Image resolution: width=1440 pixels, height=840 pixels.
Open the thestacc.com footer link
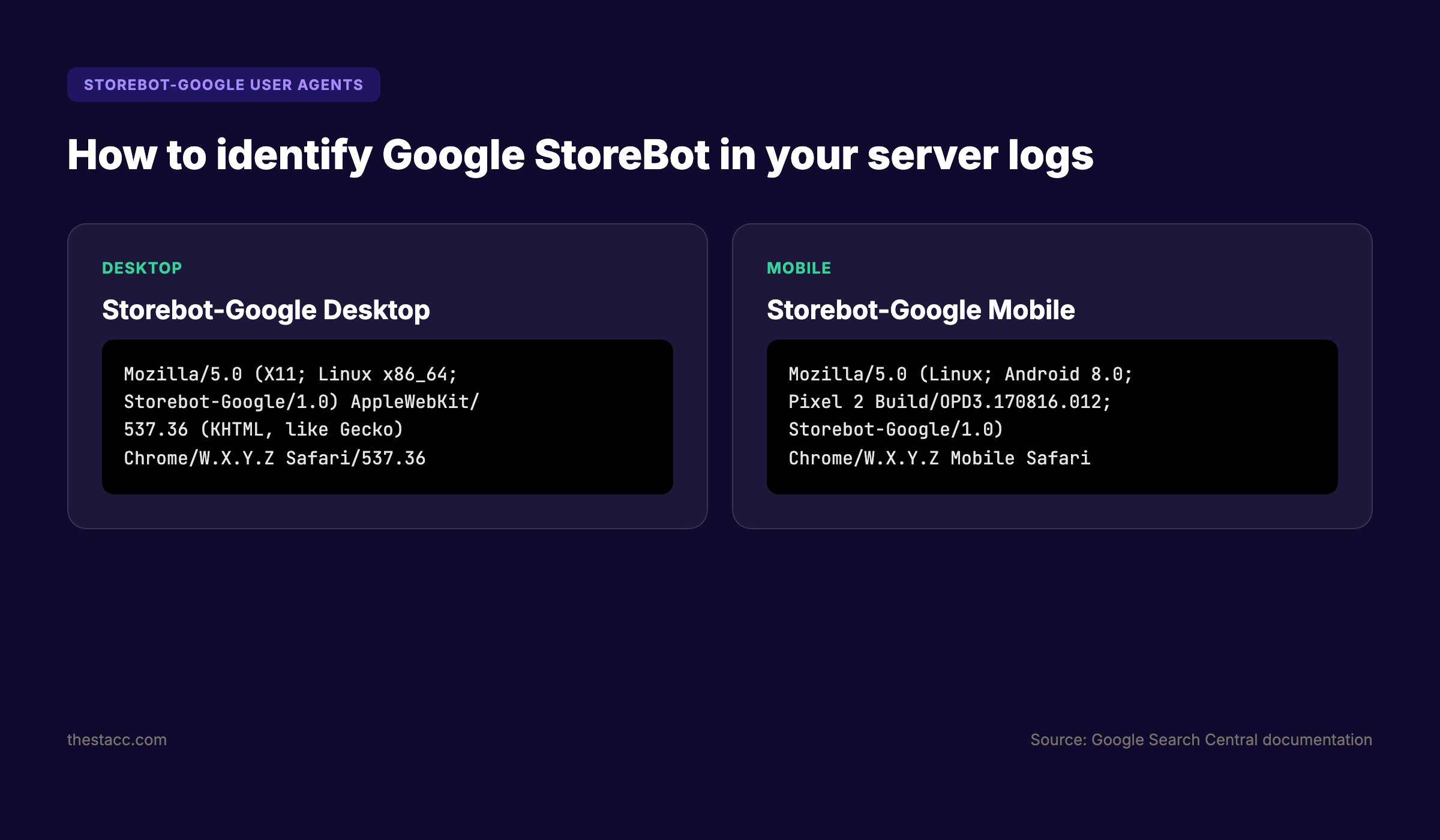pyautogui.click(x=117, y=740)
